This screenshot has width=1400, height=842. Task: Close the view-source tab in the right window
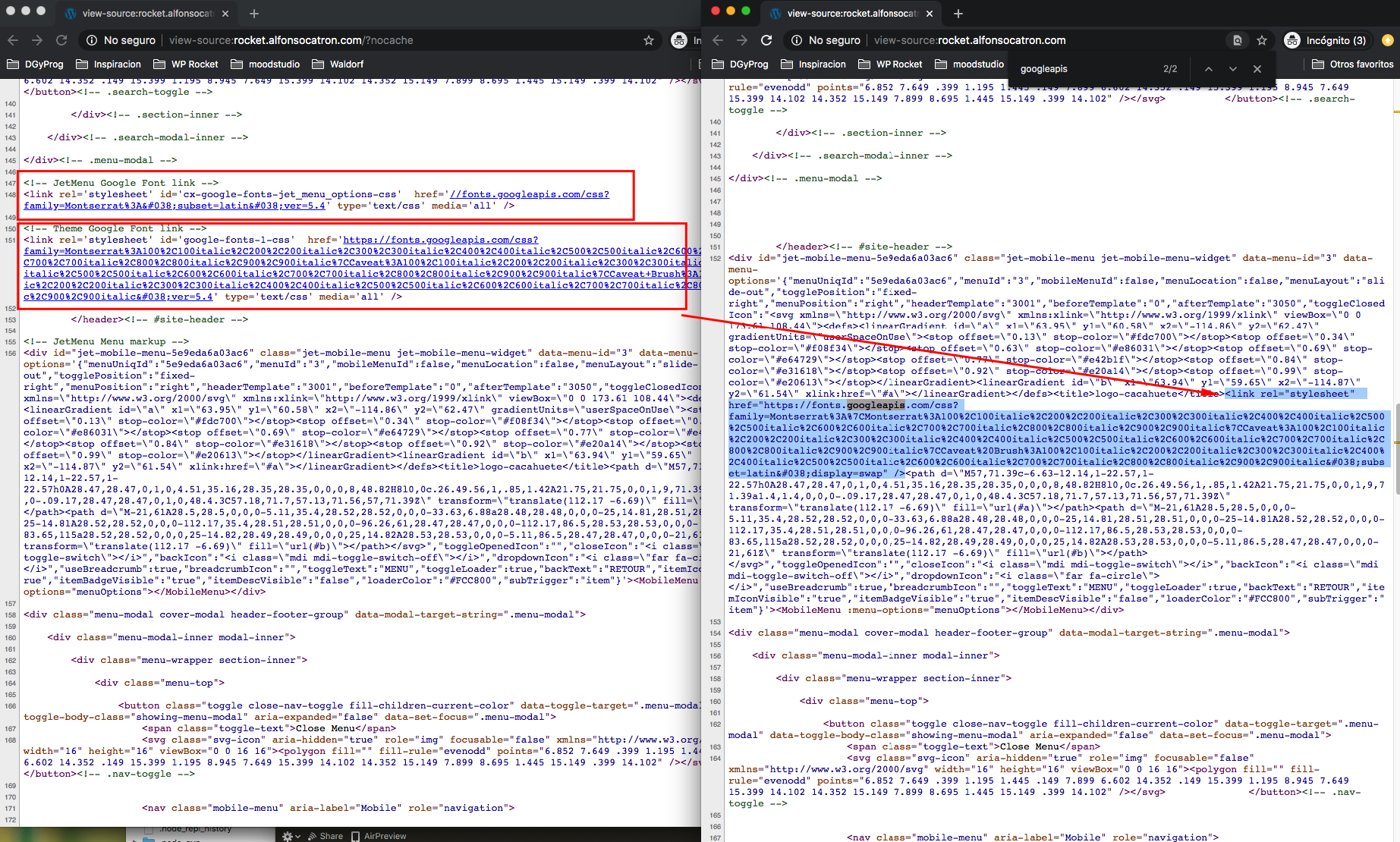tap(930, 14)
